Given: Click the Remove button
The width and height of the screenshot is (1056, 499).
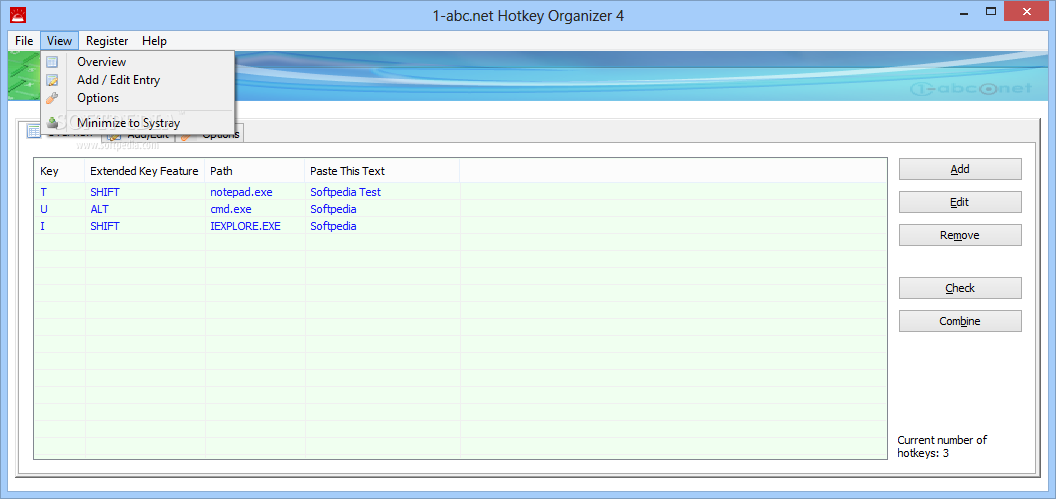Looking at the screenshot, I should (x=960, y=235).
